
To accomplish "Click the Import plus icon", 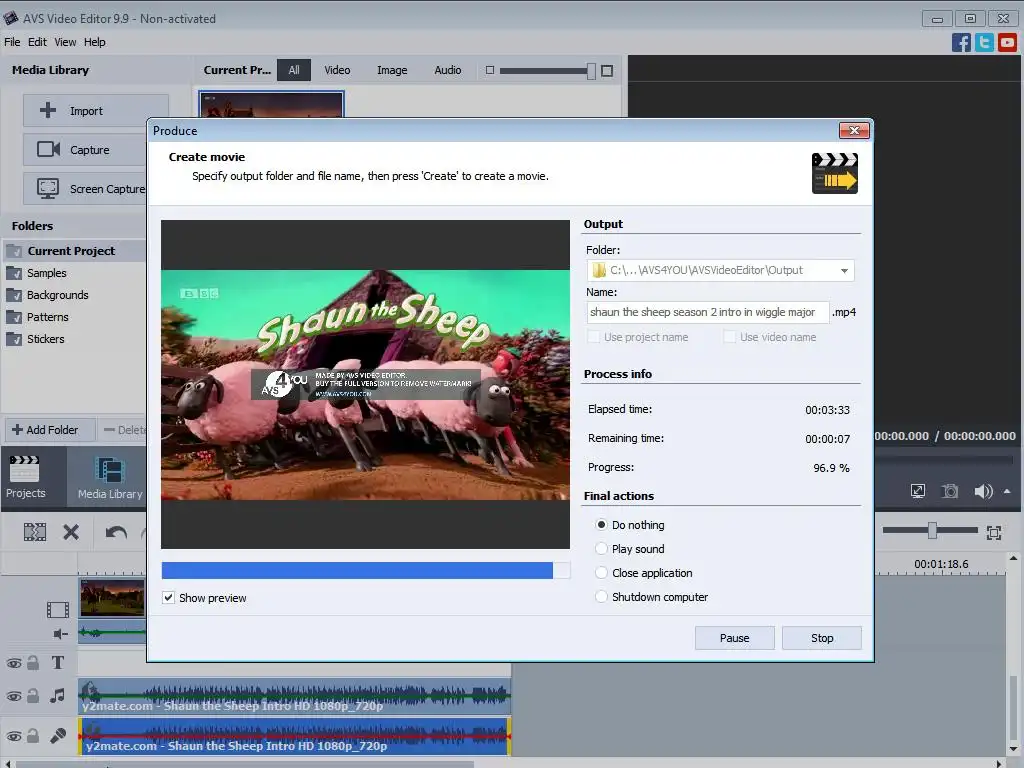I will 48,110.
